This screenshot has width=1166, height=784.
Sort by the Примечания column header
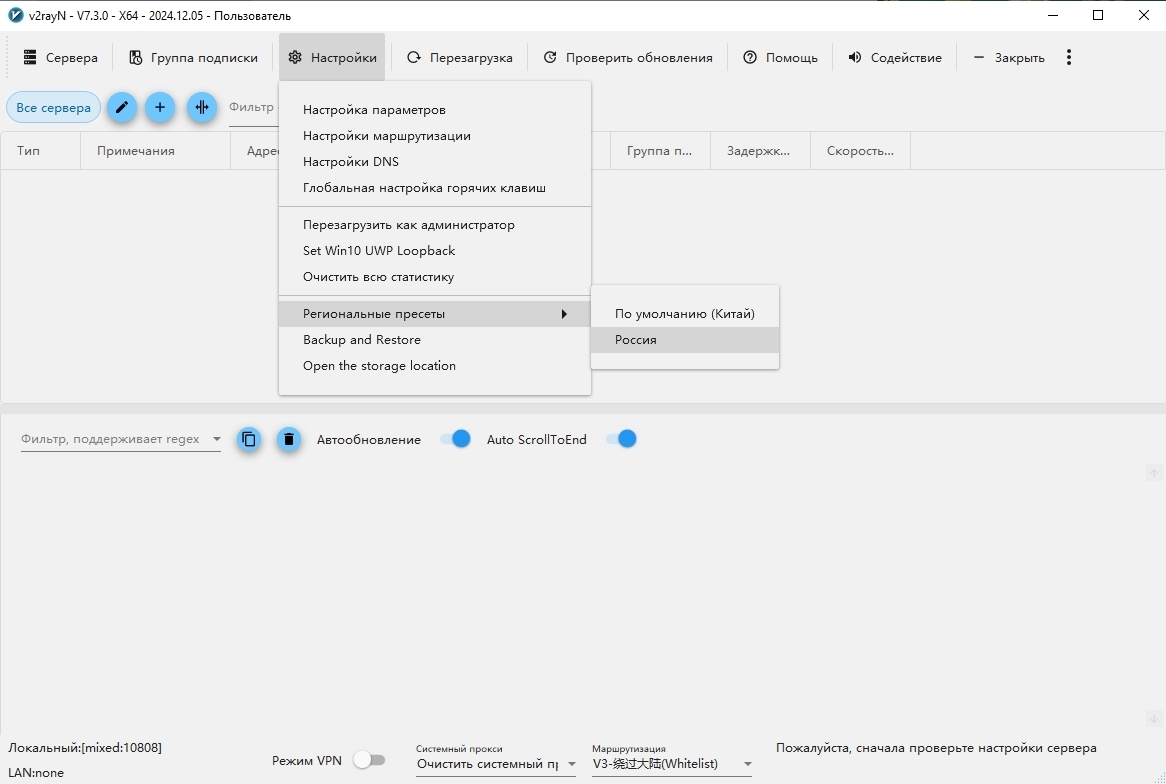(155, 151)
